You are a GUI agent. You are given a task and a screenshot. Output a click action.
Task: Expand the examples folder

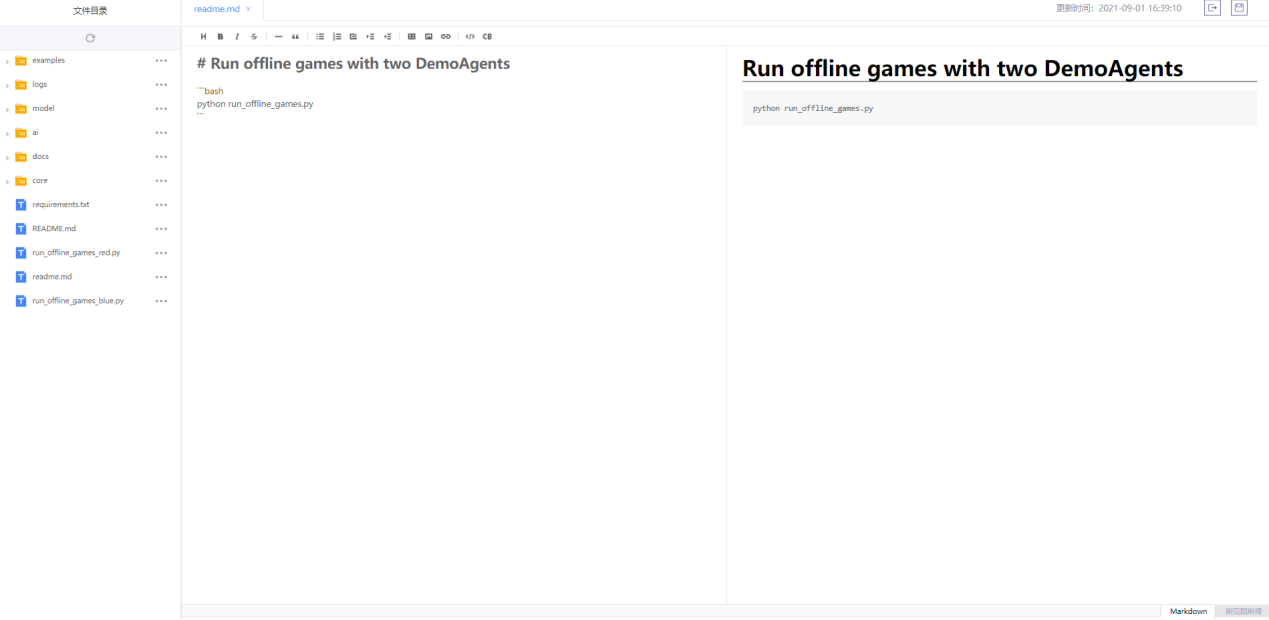[x=8, y=61]
